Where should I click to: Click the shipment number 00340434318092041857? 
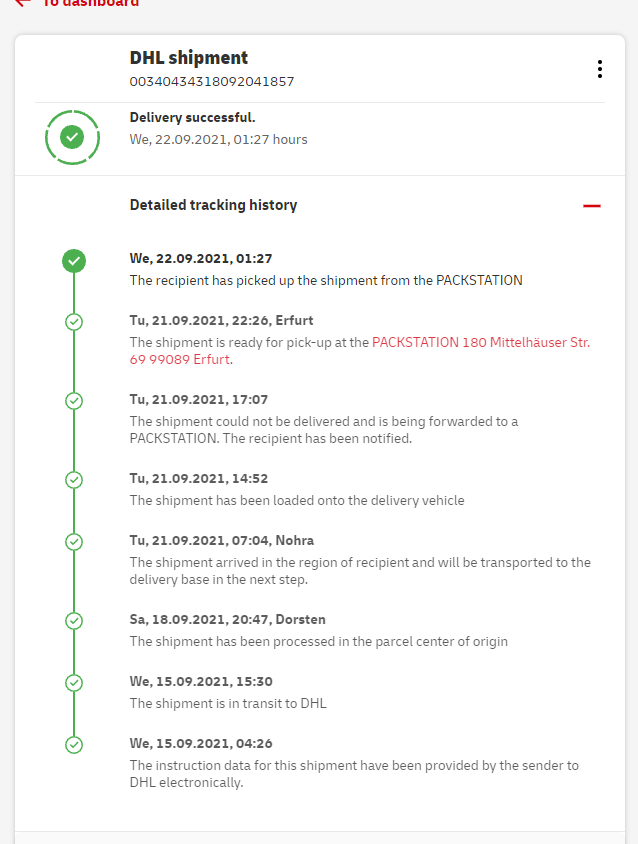click(x=212, y=81)
